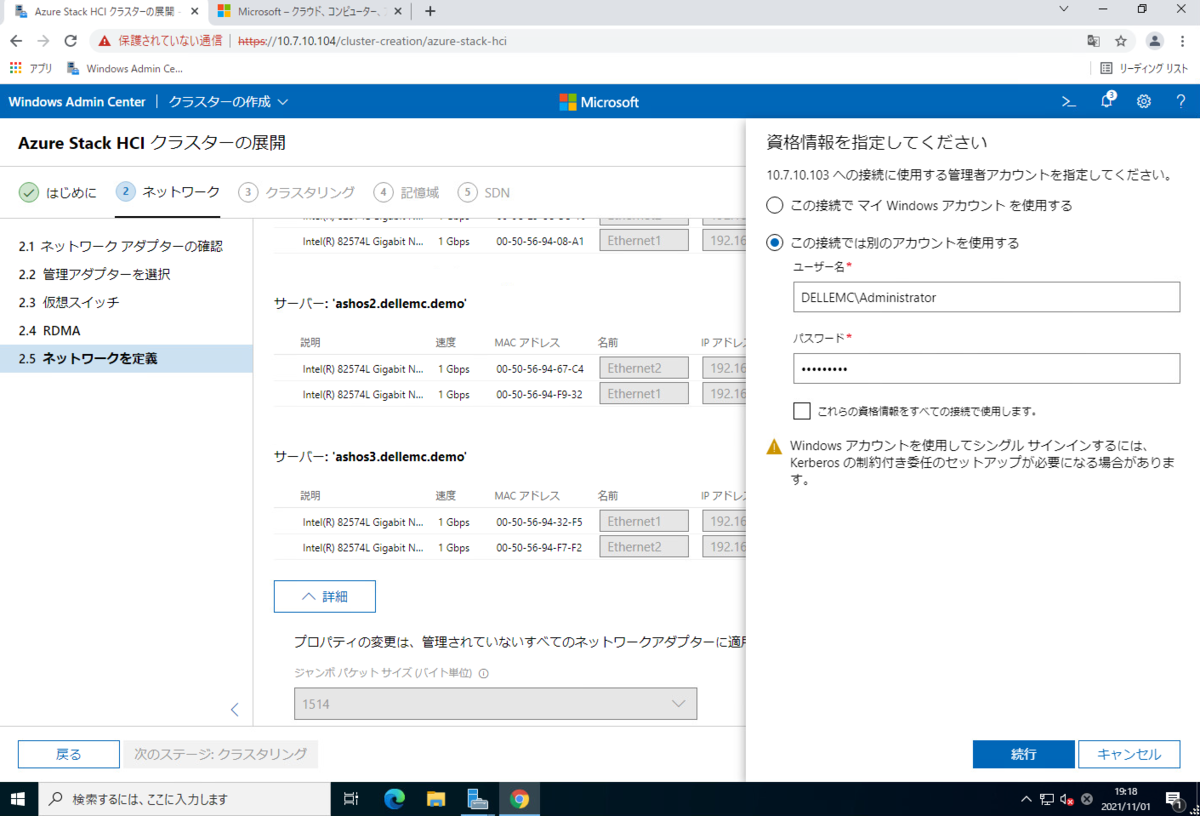1200x816 pixels.
Task: Select the ネットワーク step tab
Action: tap(168, 193)
